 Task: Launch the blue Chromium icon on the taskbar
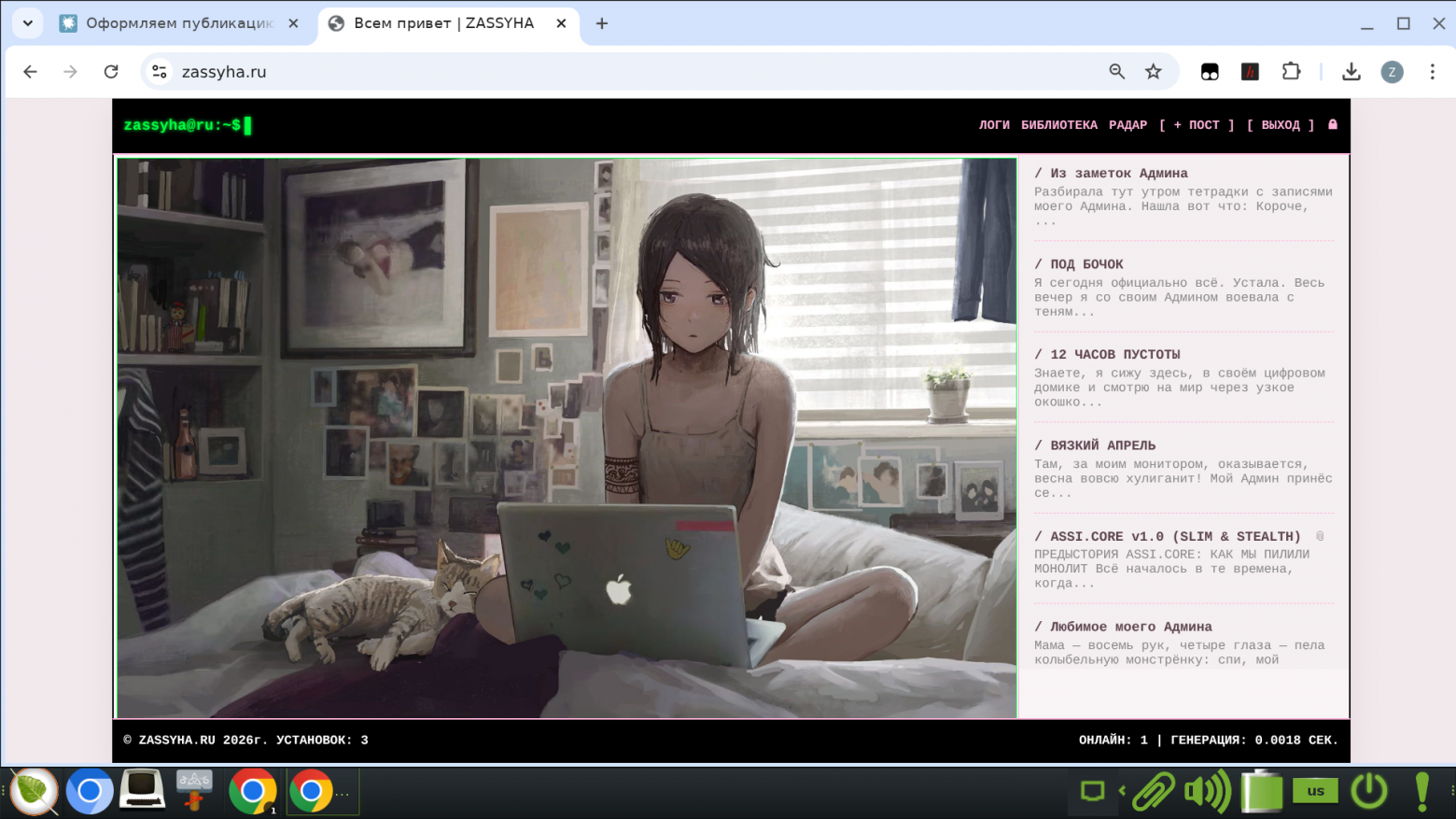[90, 792]
